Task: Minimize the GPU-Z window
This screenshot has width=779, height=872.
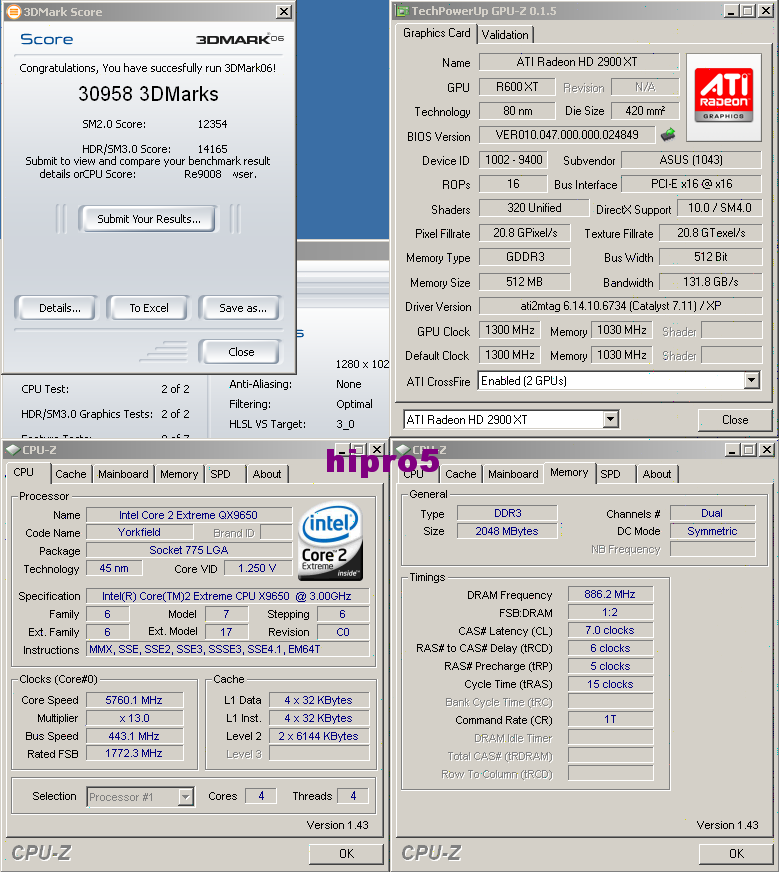Action: coord(731,11)
